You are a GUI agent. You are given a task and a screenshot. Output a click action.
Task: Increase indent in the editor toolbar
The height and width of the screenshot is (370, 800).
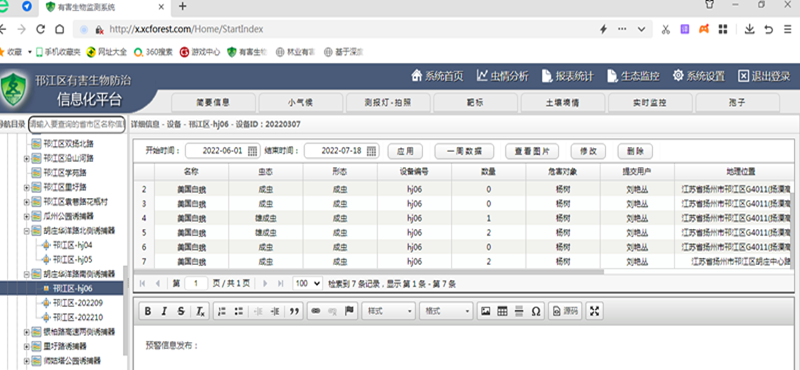click(275, 311)
